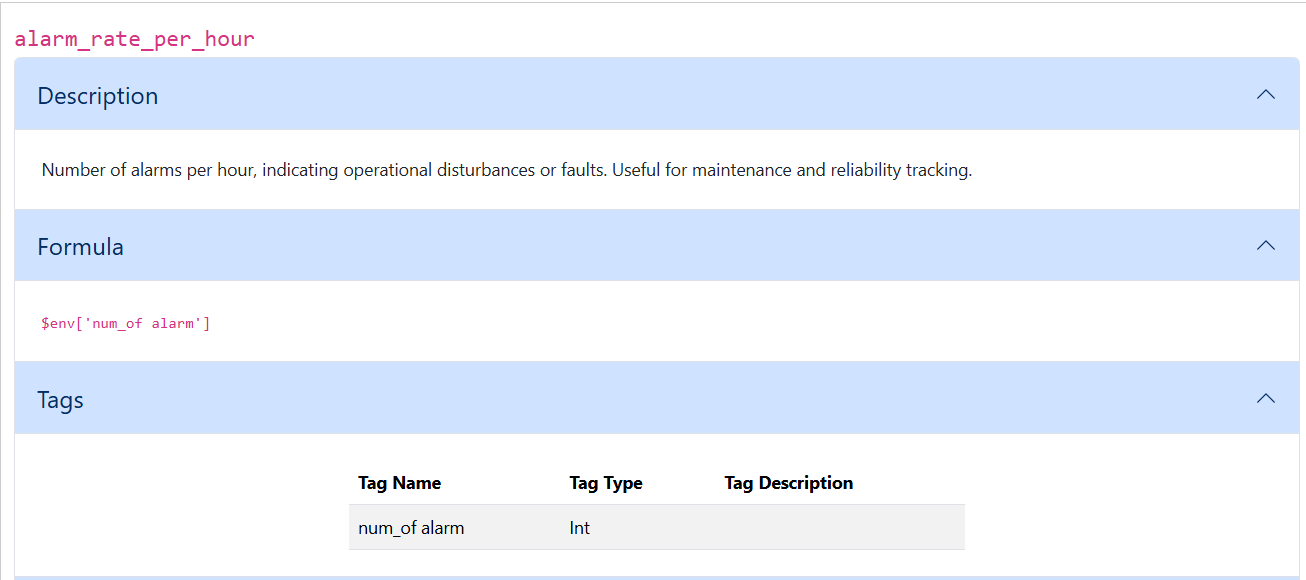Image resolution: width=1306 pixels, height=580 pixels.
Task: Click the Tag Type column header
Action: pyautogui.click(x=605, y=483)
